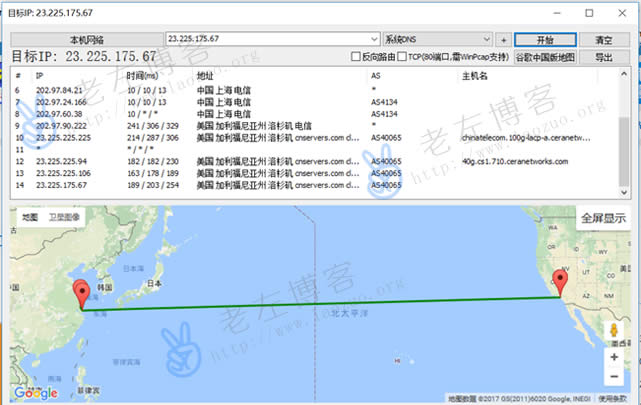Zoom in the map with plus button
Viewport: 641px width, 405px height.
613,356
